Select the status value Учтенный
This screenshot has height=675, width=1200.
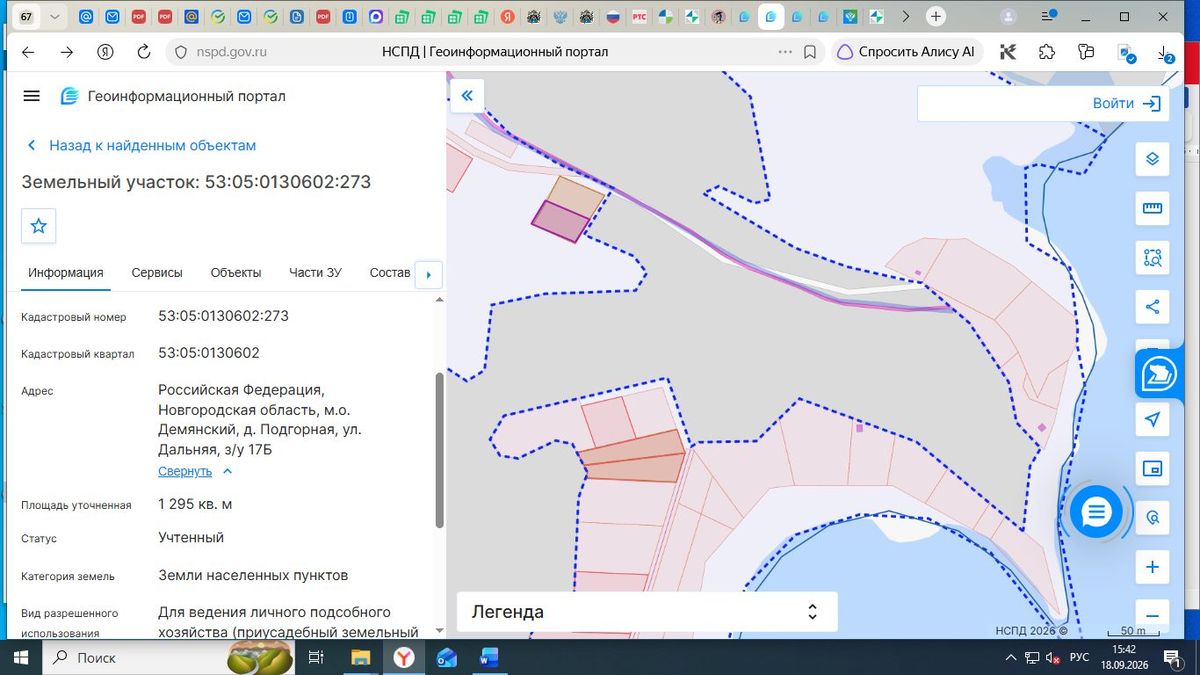point(191,538)
